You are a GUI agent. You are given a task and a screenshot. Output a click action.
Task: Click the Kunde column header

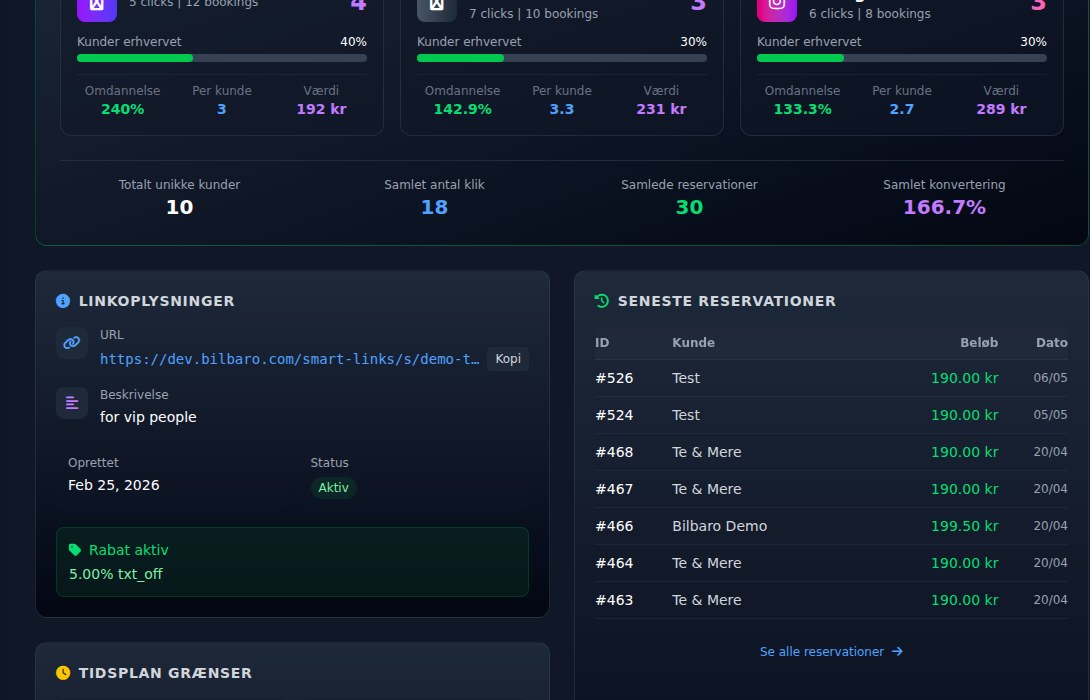click(694, 343)
